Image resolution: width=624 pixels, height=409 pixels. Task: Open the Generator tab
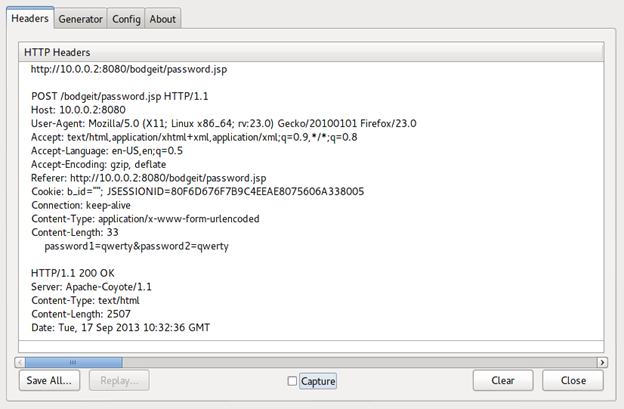[80, 19]
